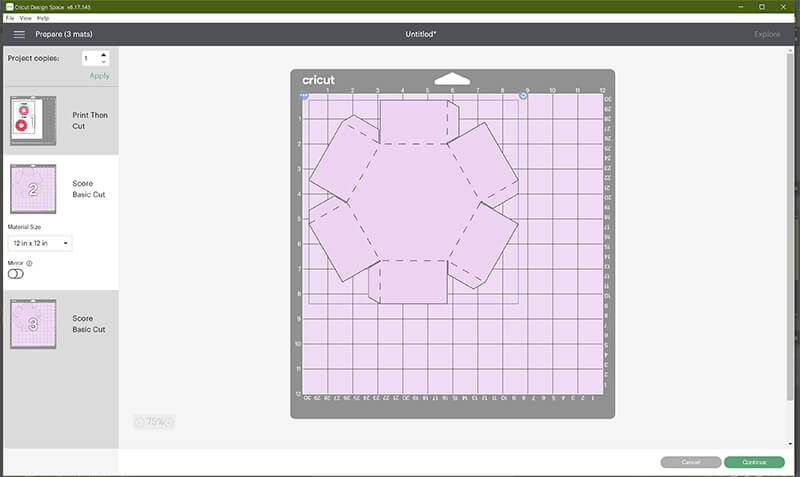Image resolution: width=800 pixels, height=477 pixels.
Task: Open the Help menu
Action: [x=43, y=18]
